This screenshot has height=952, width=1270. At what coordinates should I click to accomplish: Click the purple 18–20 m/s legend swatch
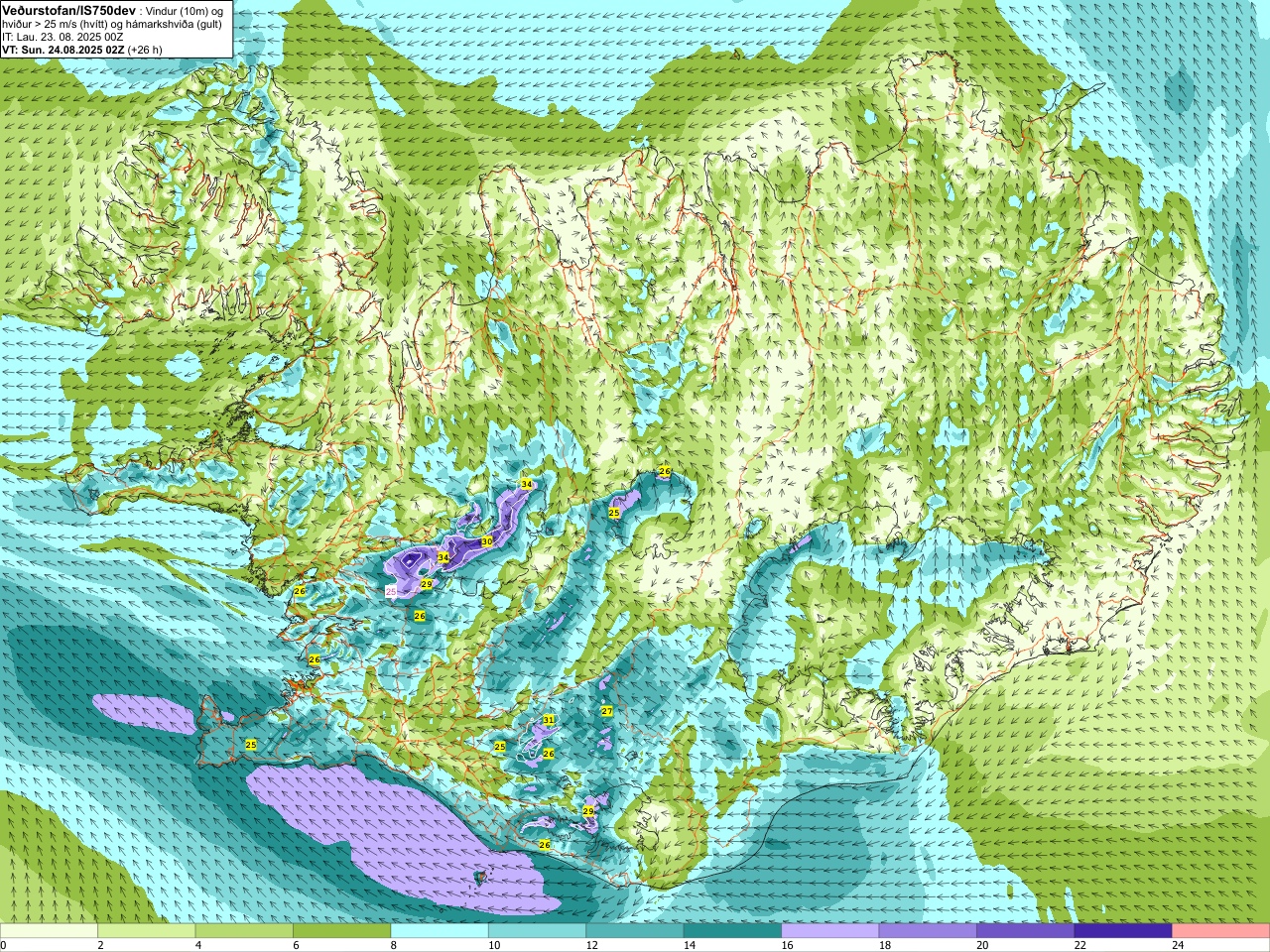[928, 931]
